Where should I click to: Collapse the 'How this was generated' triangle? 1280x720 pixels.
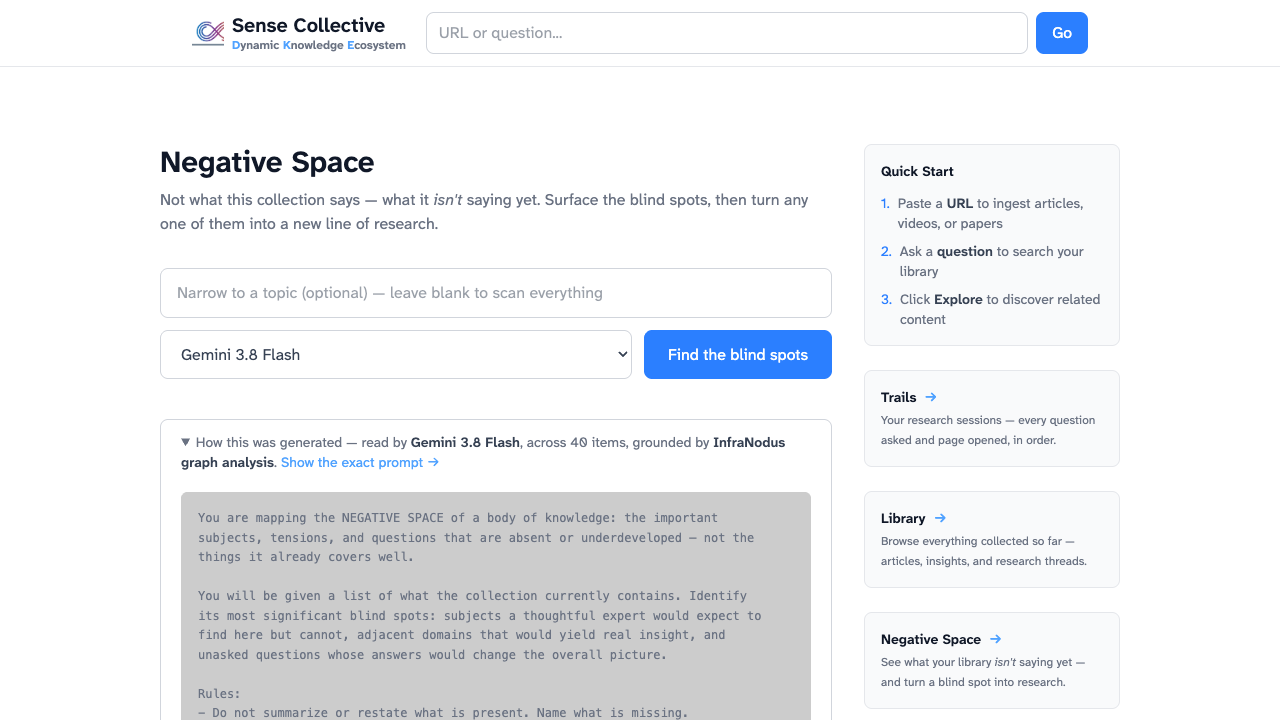click(x=186, y=442)
